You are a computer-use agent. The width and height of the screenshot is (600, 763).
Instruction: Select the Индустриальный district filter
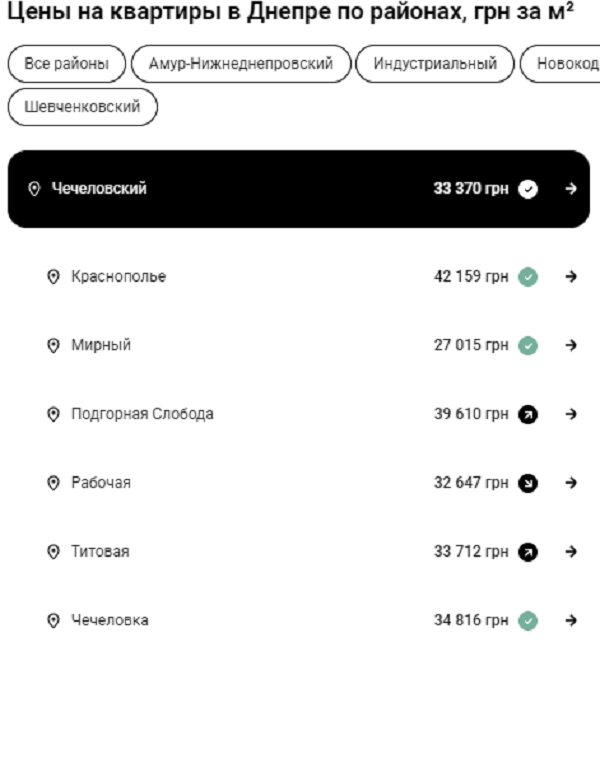[435, 64]
